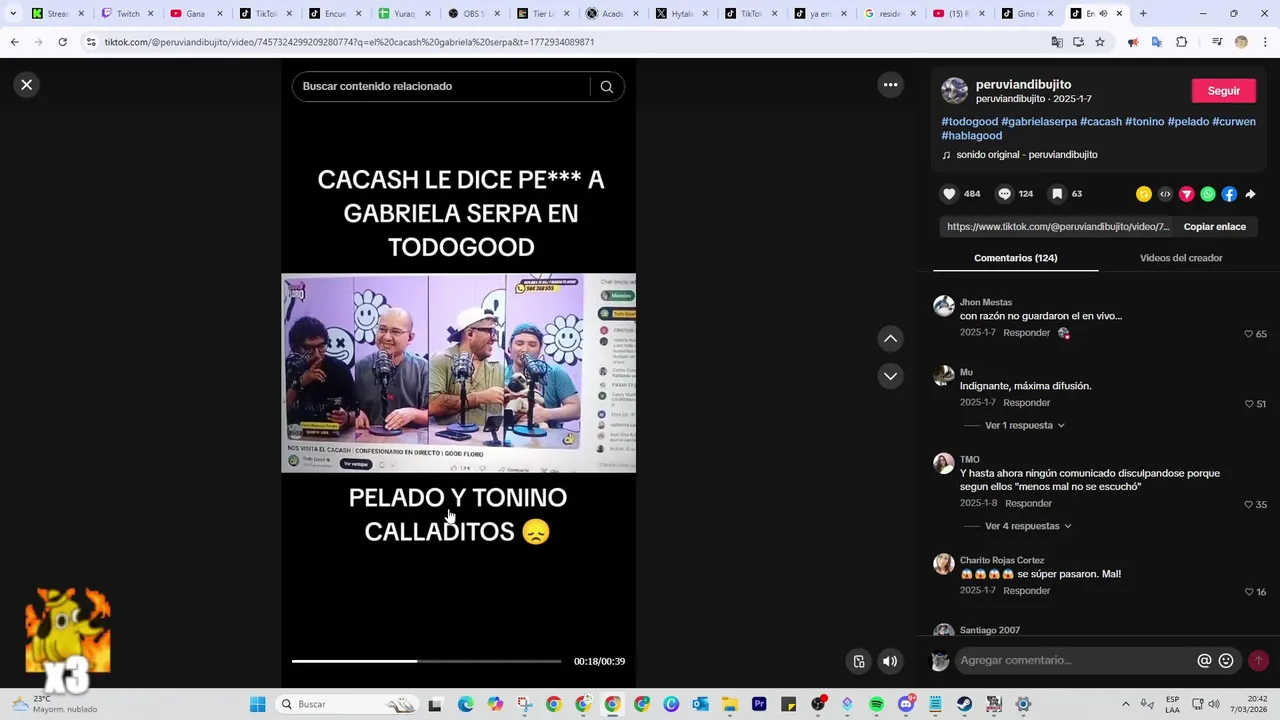Click the red post comment arrow
1280x720 pixels.
[x=1258, y=660]
